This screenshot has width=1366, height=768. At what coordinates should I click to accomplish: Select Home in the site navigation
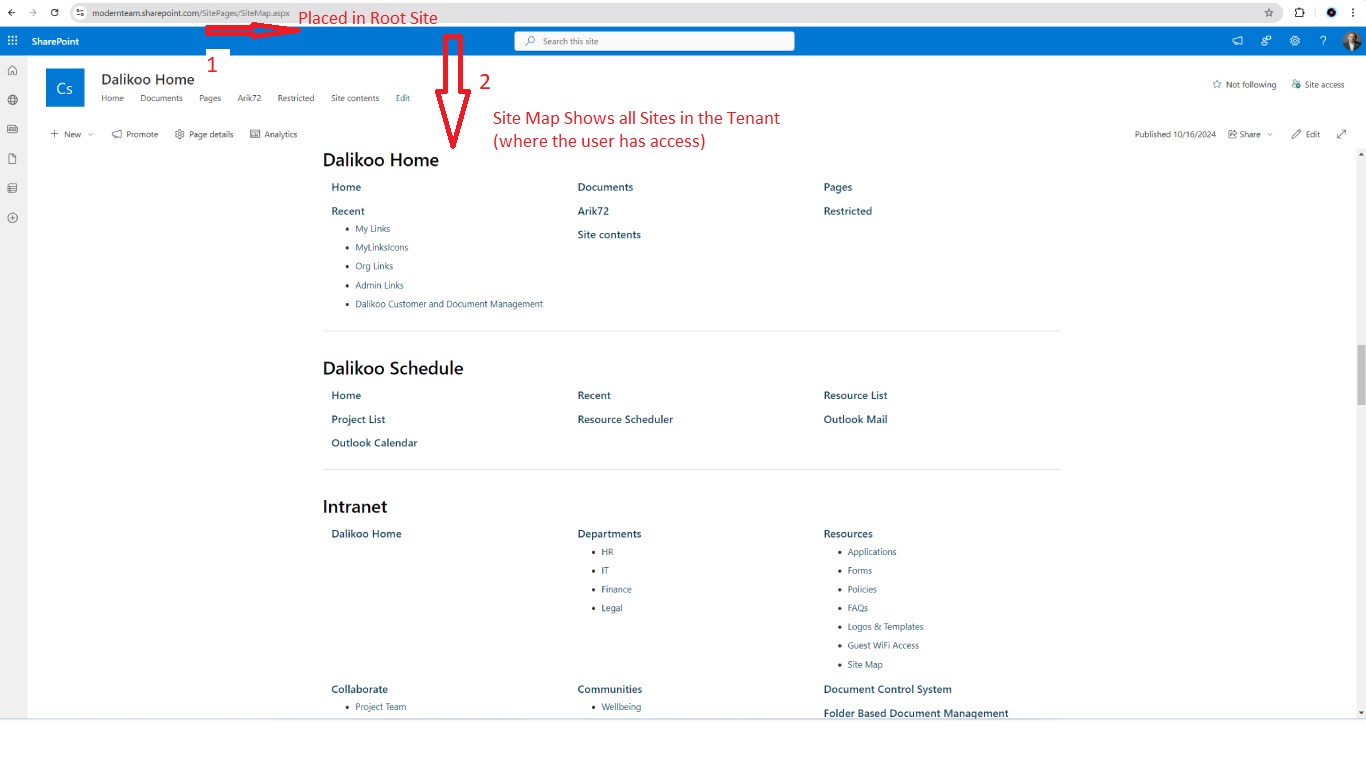click(x=112, y=98)
